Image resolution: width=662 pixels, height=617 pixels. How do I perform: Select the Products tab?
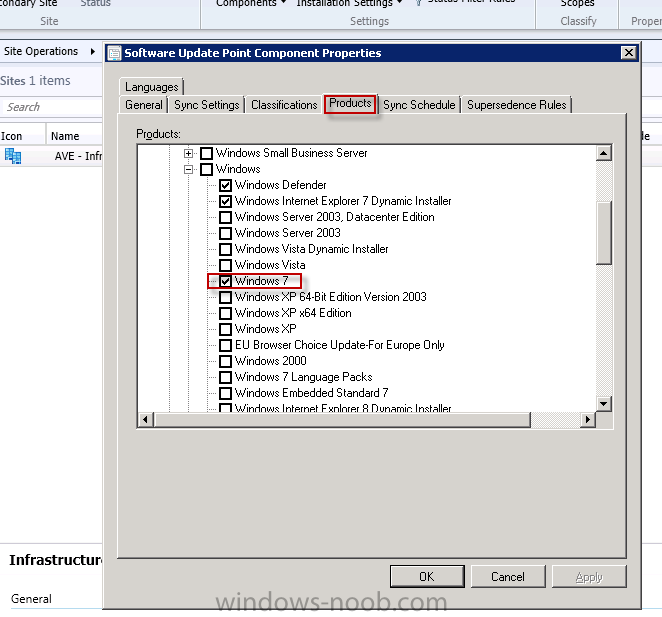point(350,103)
